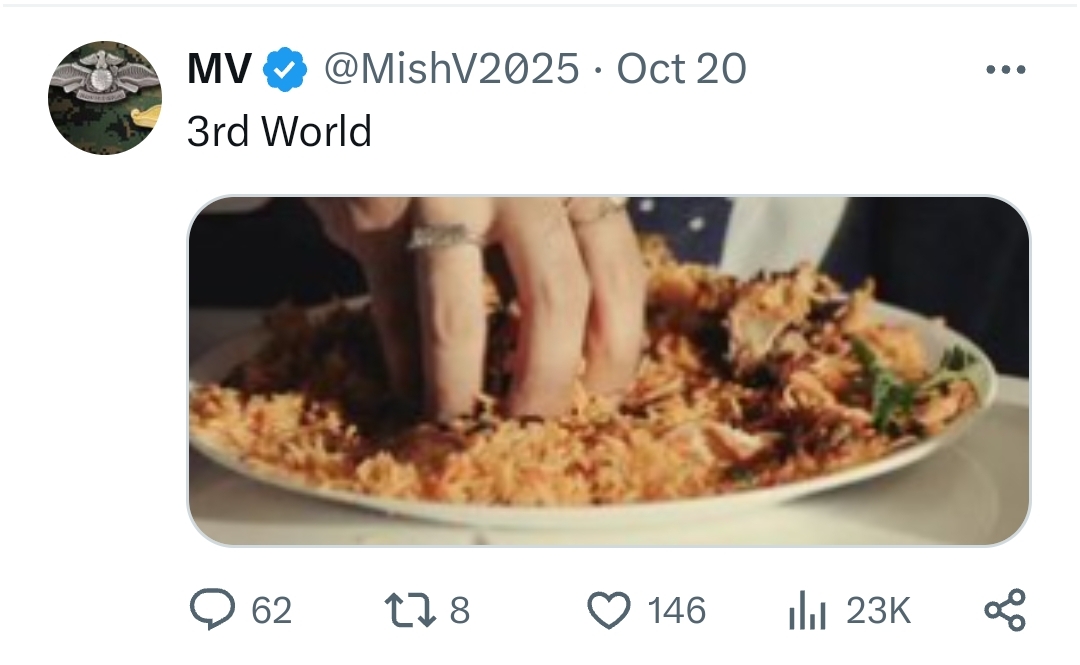Click the 146 likes count
Viewport: 1080px width, 665px height.
click(x=676, y=611)
